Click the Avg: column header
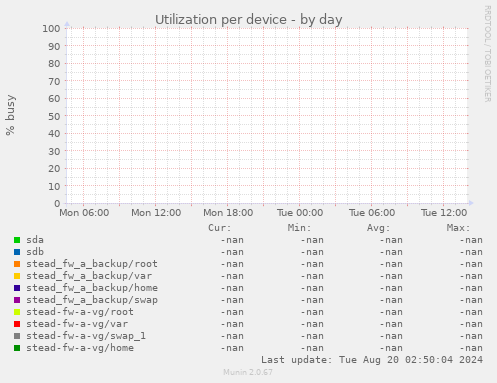This screenshot has width=497, height=383. pos(378,228)
